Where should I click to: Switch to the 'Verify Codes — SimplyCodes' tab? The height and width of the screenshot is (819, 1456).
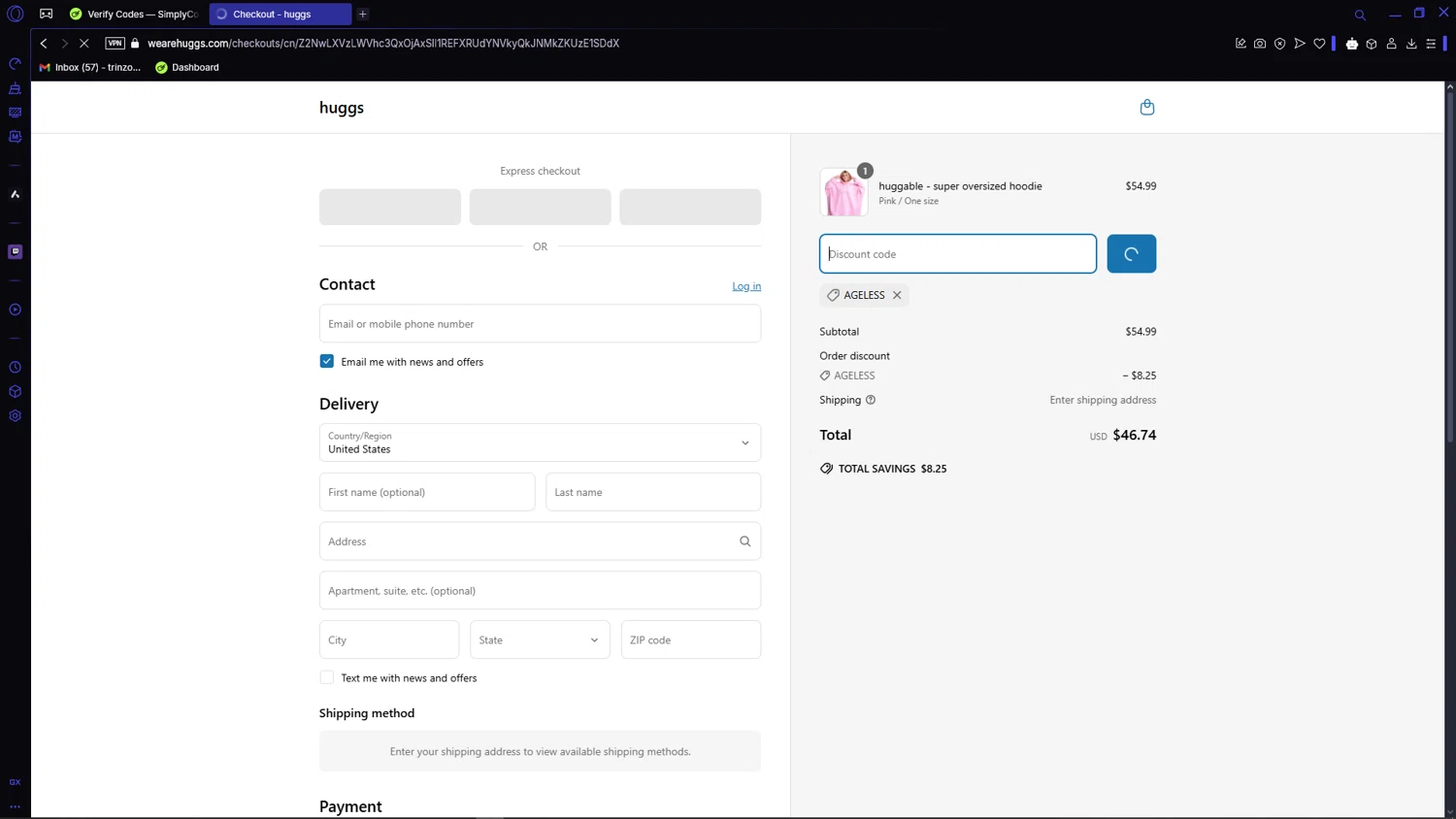click(x=134, y=15)
